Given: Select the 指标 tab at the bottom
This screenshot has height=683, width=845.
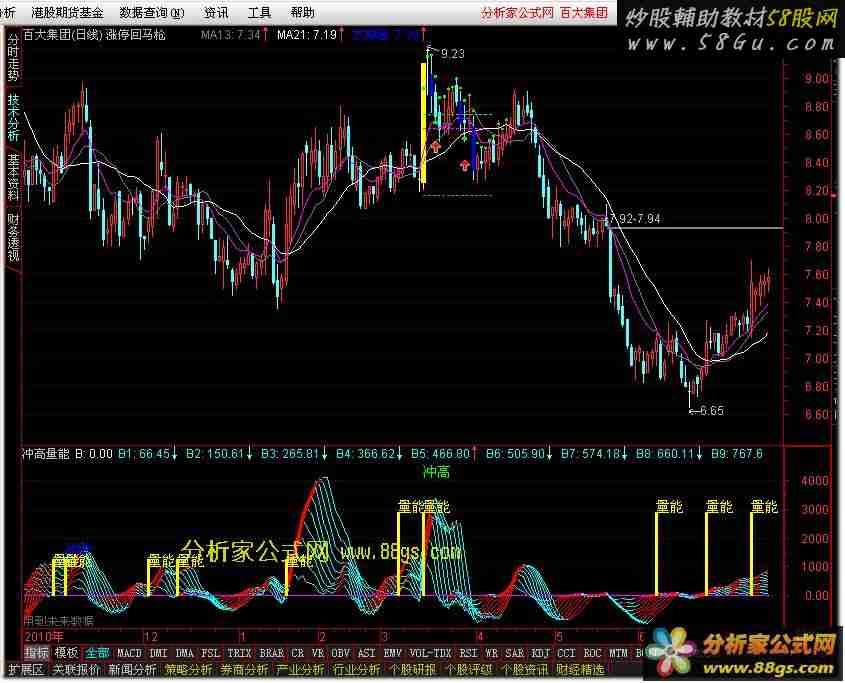Looking at the screenshot, I should coord(36,653).
